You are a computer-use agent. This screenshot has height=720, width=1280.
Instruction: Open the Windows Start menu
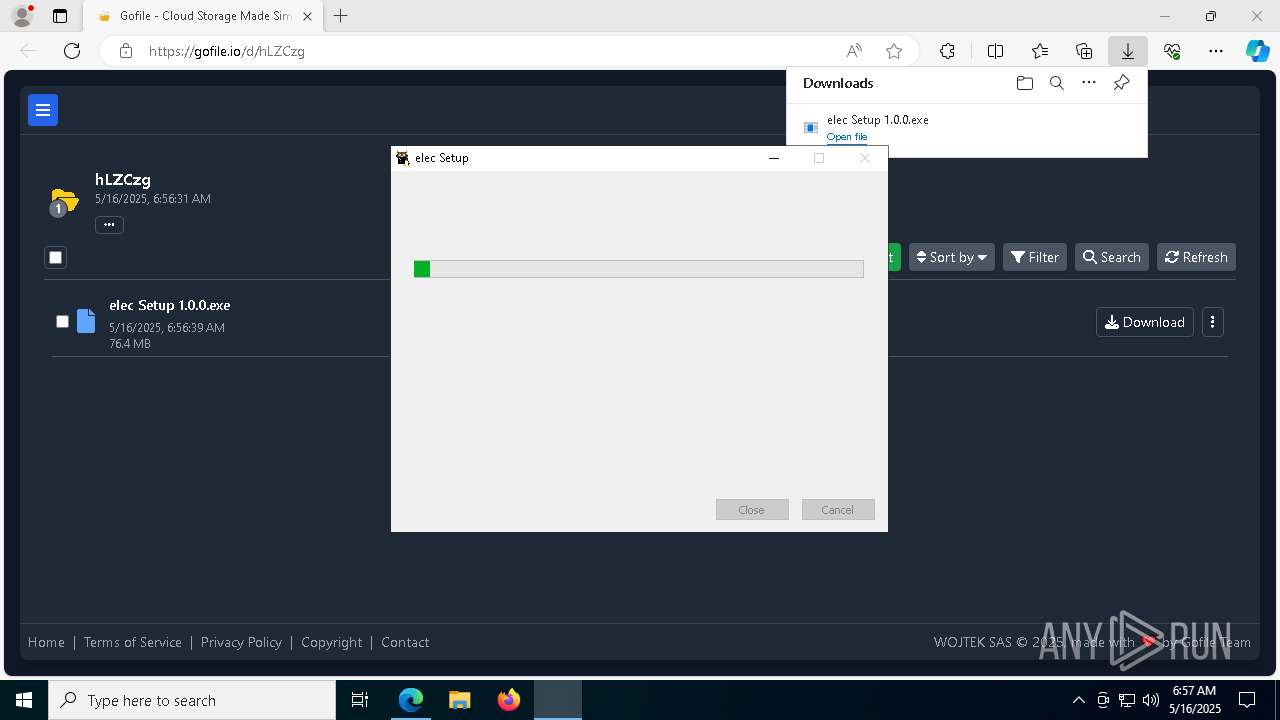[x=24, y=700]
